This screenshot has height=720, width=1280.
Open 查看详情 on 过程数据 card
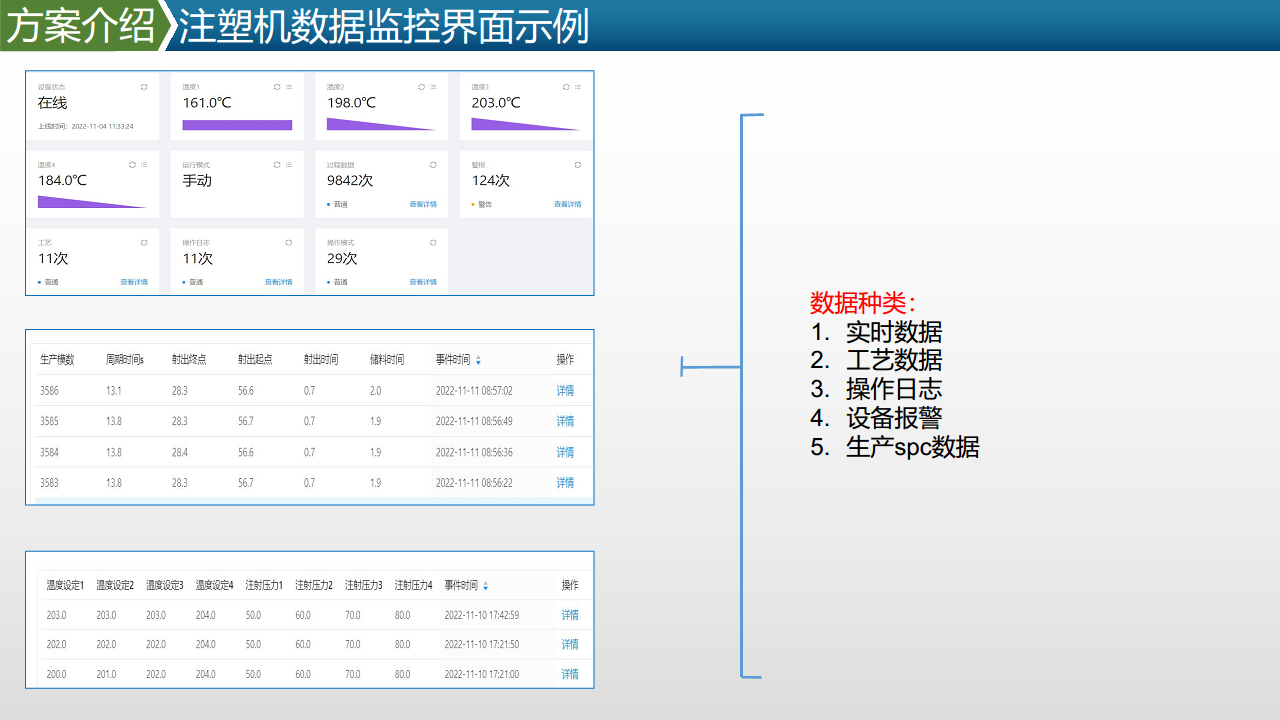423,204
